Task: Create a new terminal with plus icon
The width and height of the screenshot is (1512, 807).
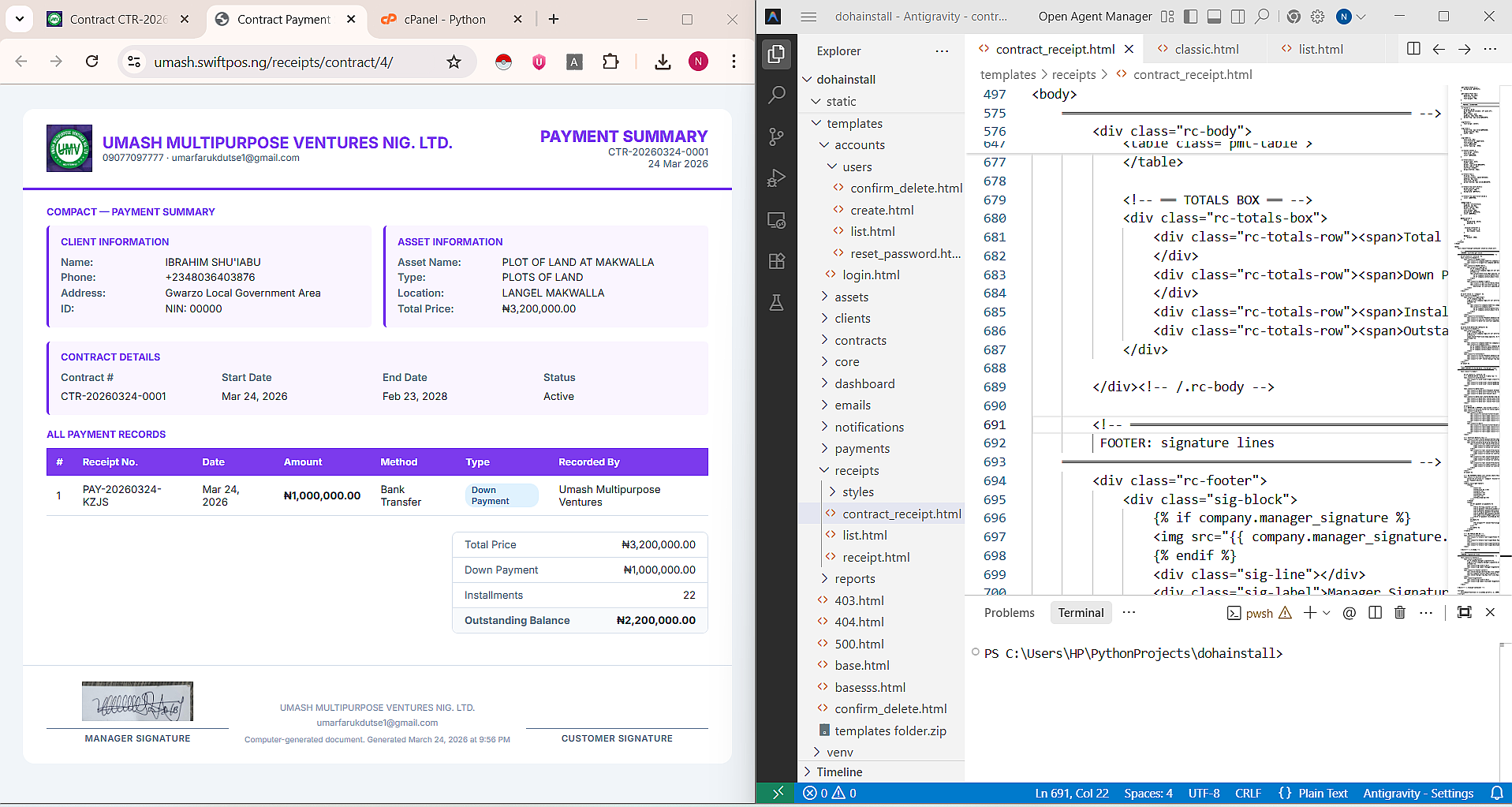Action: click(x=1309, y=613)
